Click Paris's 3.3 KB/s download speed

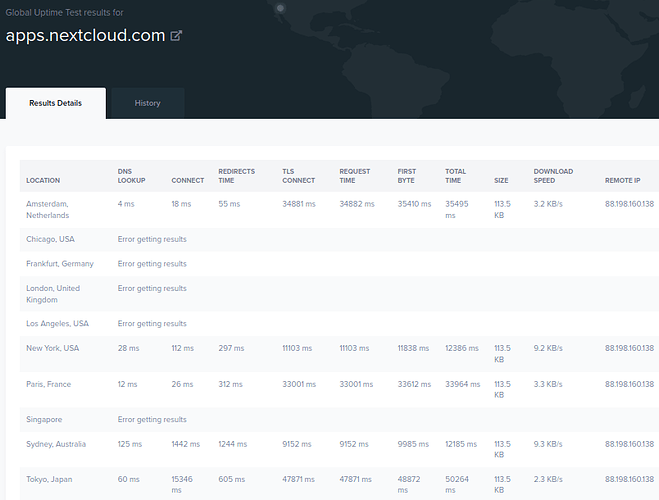[x=548, y=384]
